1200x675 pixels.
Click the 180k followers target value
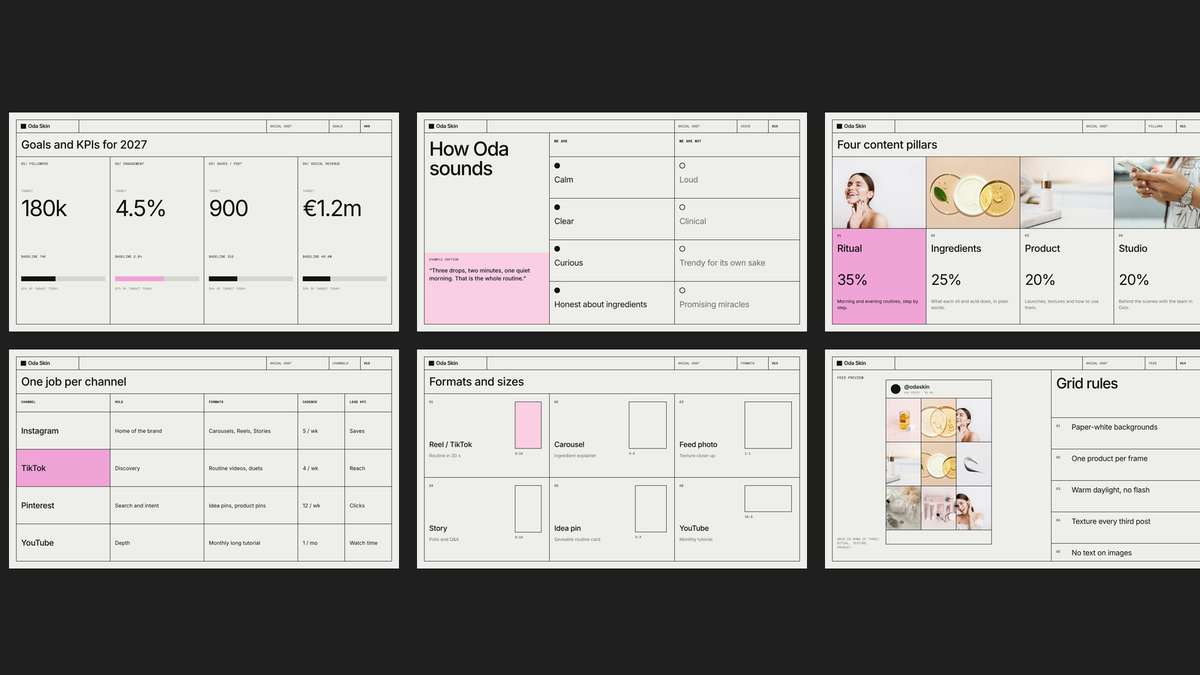pyautogui.click(x=44, y=208)
